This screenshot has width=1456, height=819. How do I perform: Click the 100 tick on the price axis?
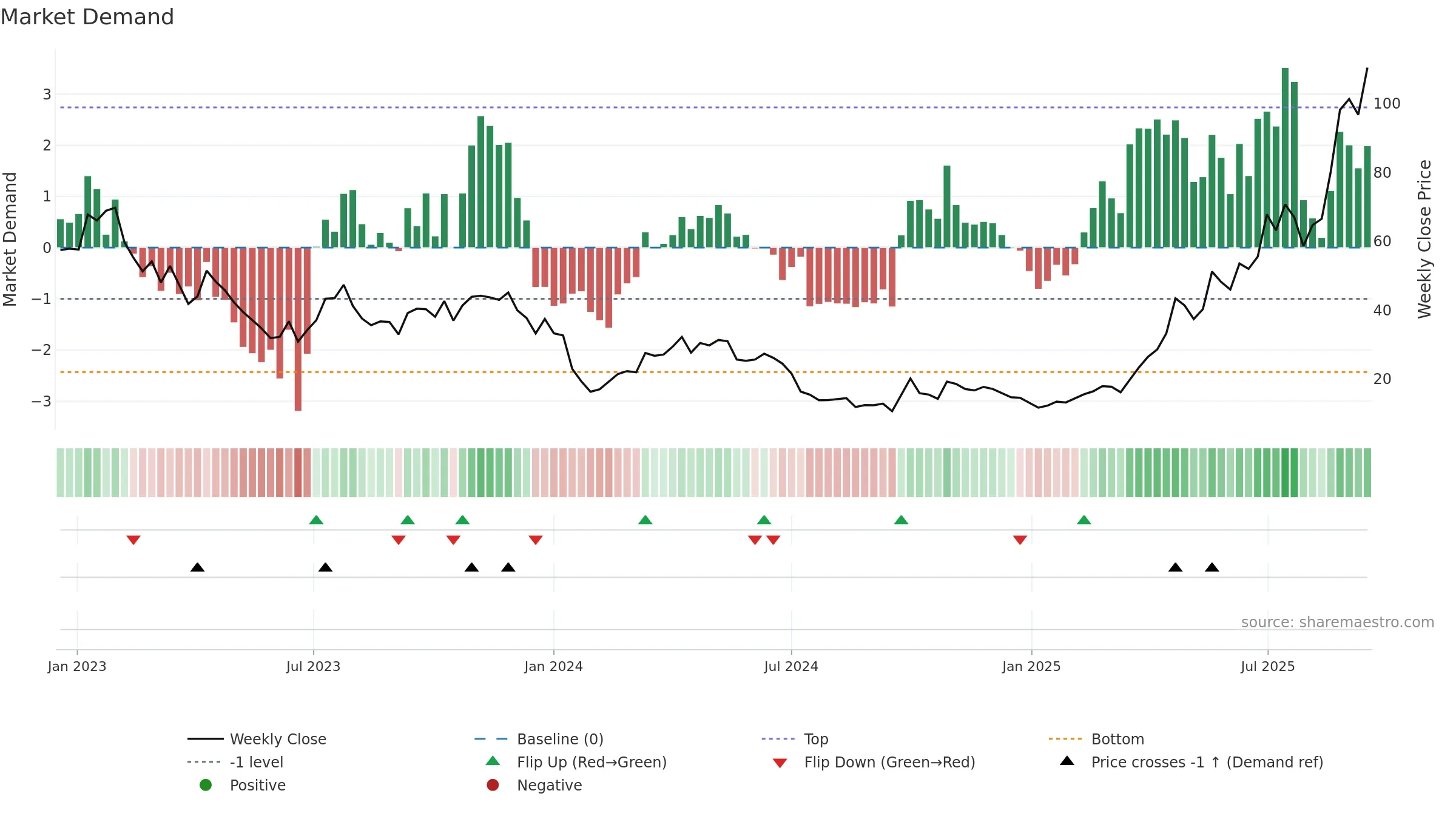(x=1387, y=104)
